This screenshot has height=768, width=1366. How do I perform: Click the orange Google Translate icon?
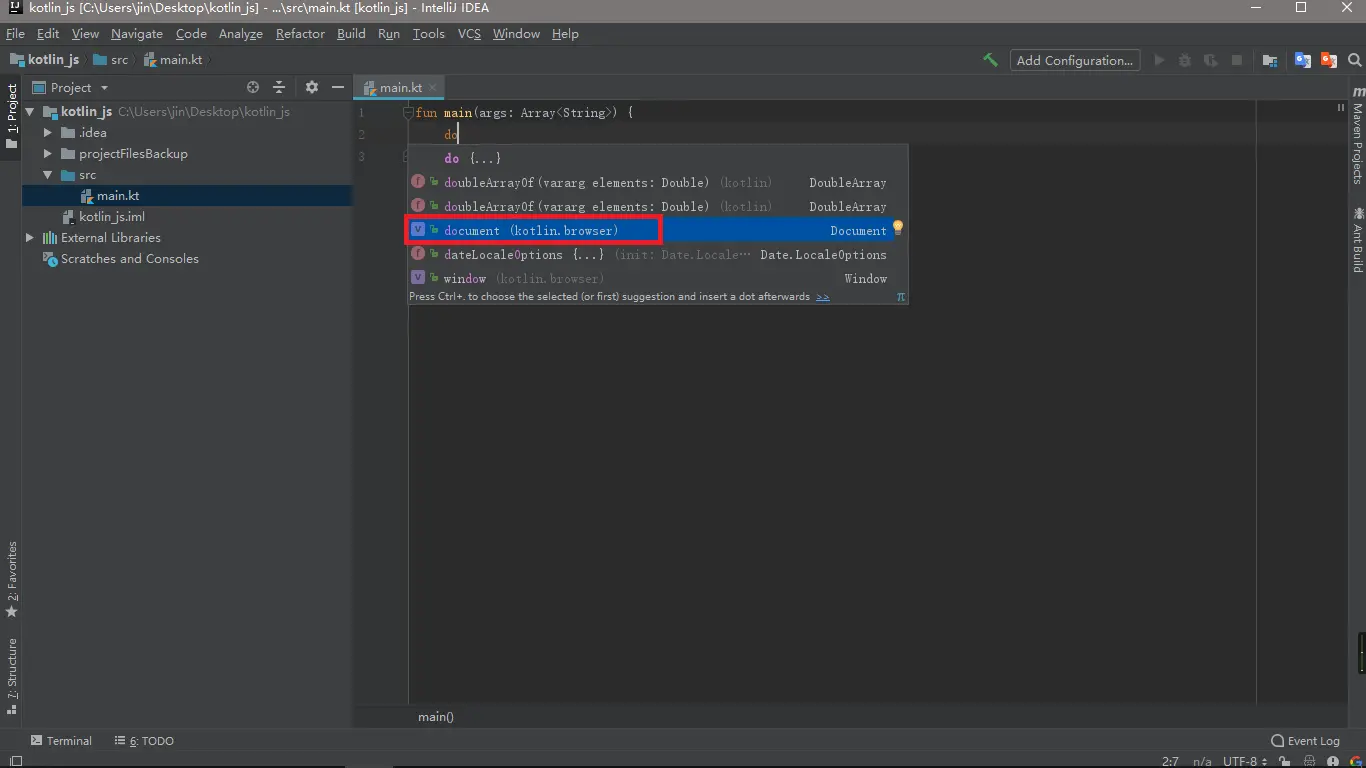(x=1329, y=60)
